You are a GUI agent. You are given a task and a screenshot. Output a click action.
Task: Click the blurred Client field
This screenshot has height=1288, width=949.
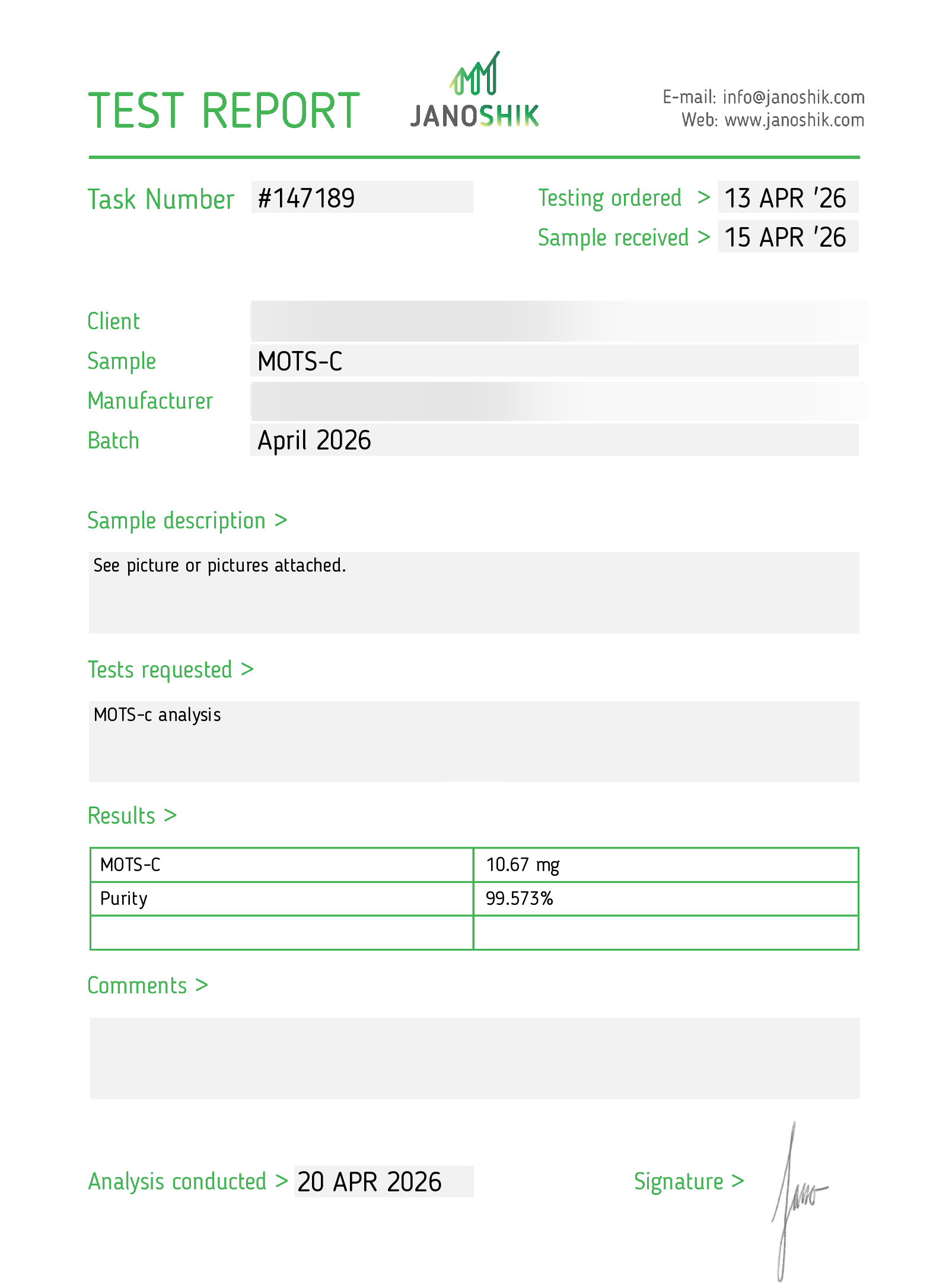pyautogui.click(x=559, y=321)
